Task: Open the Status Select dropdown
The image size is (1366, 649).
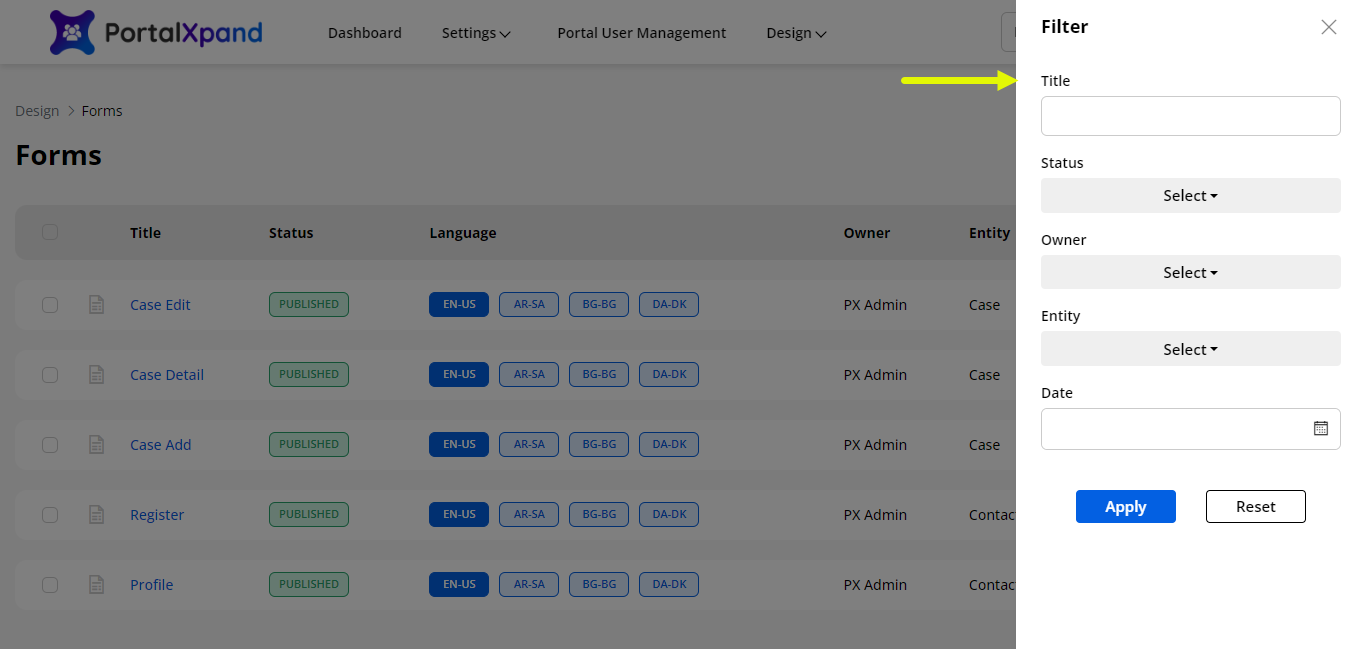Action: [x=1190, y=196]
